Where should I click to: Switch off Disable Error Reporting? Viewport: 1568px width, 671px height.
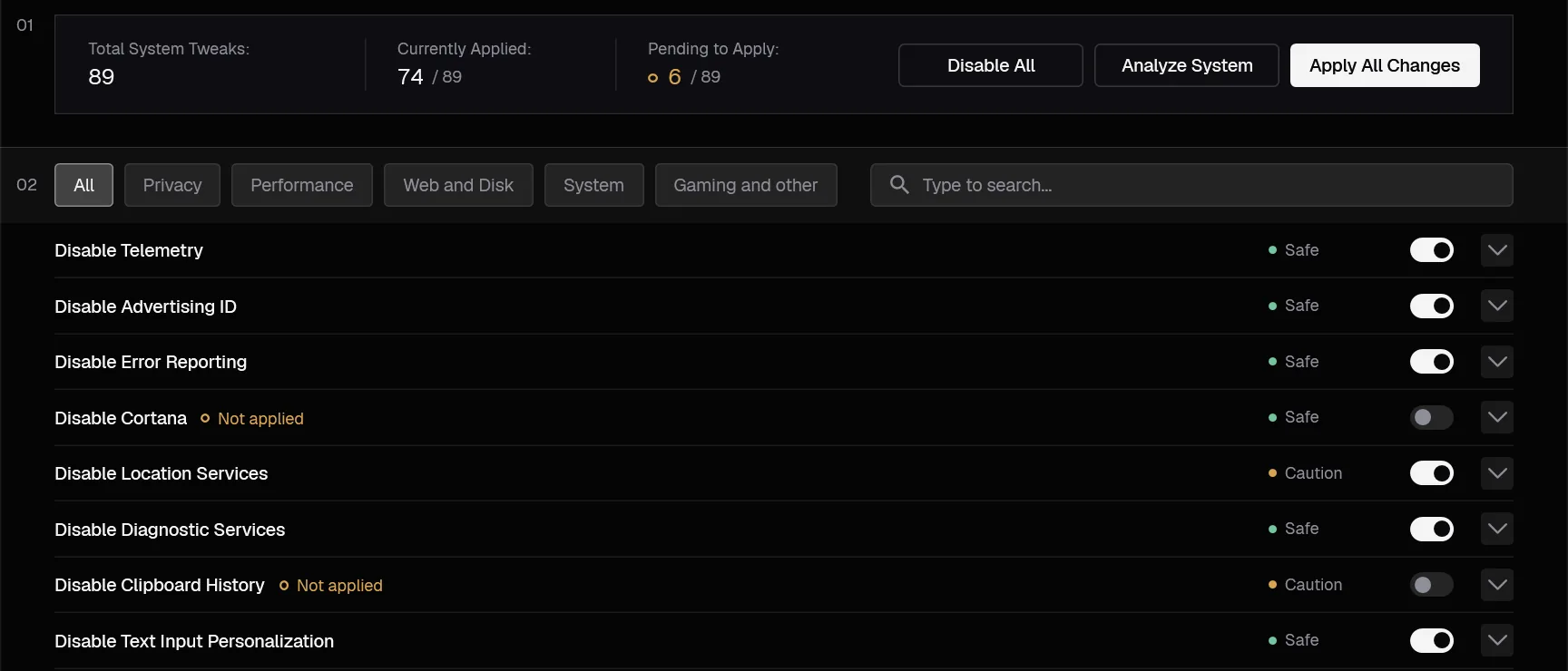coord(1432,362)
